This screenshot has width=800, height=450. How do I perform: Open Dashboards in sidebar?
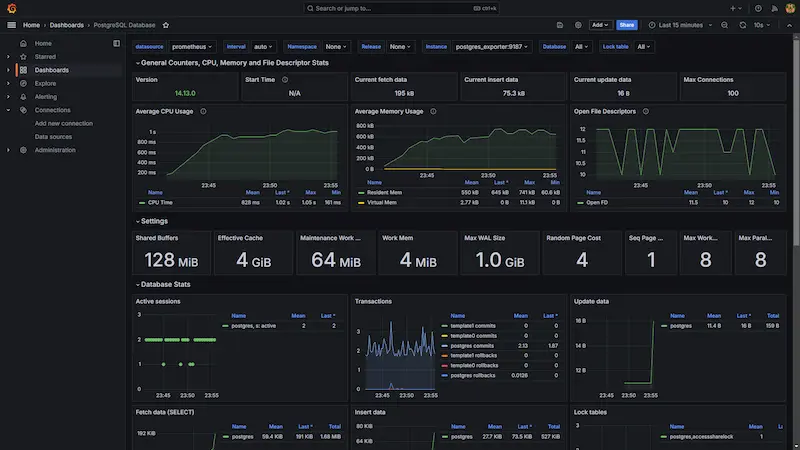[52, 70]
